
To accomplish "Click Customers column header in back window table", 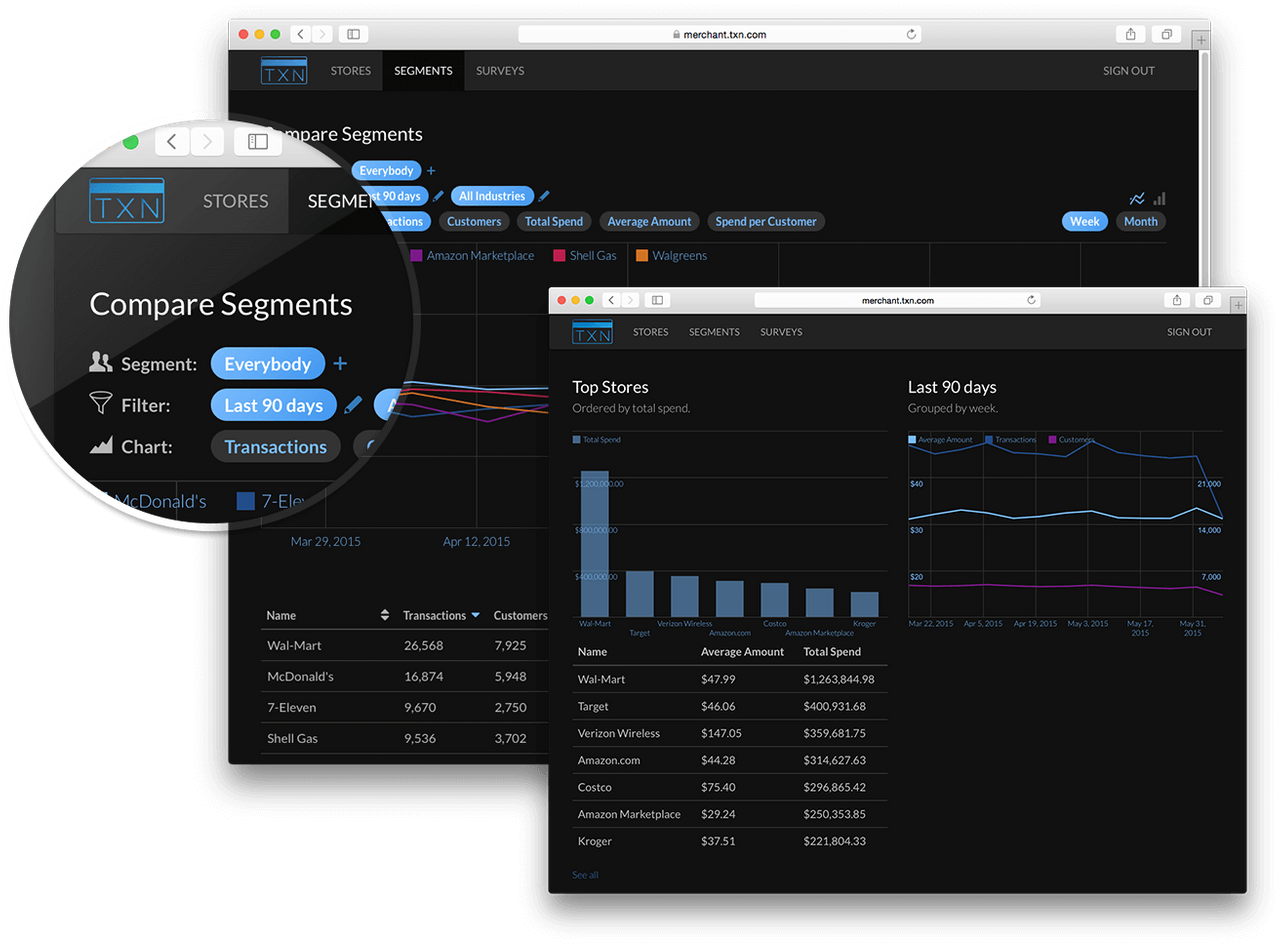I will (x=520, y=616).
